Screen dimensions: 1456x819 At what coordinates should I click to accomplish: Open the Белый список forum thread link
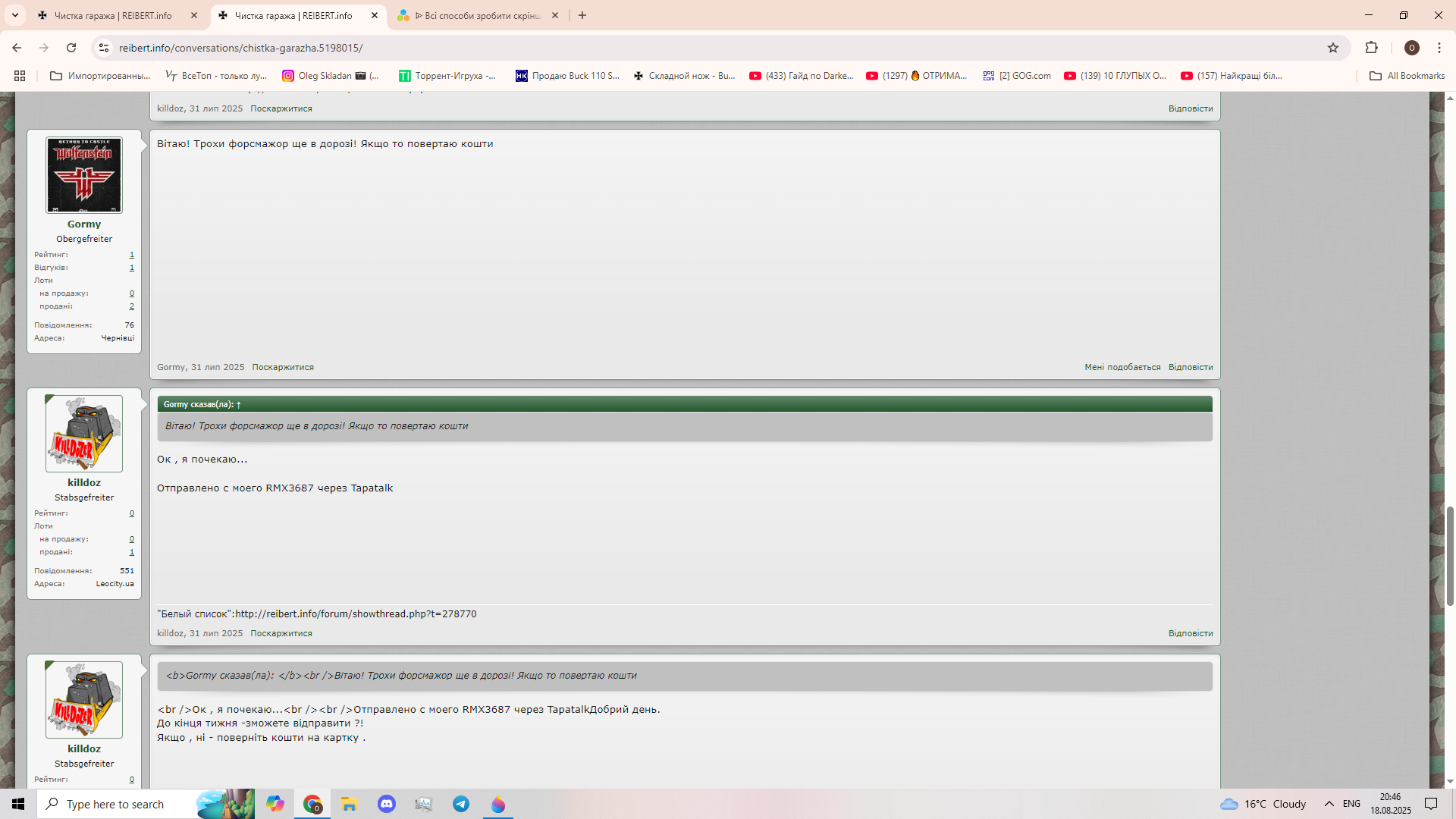(356, 614)
